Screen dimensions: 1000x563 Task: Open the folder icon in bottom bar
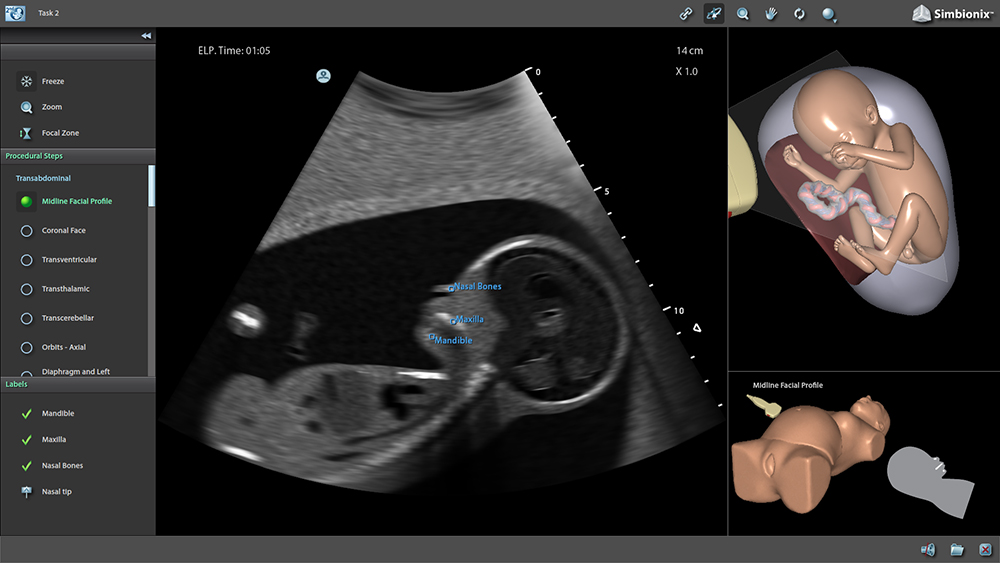click(x=957, y=549)
